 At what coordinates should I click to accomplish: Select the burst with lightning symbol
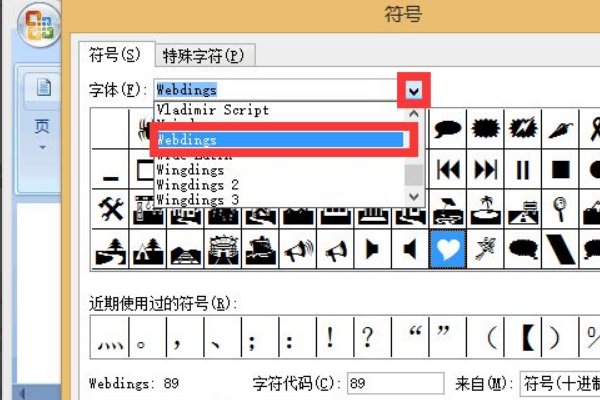pyautogui.click(x=523, y=129)
